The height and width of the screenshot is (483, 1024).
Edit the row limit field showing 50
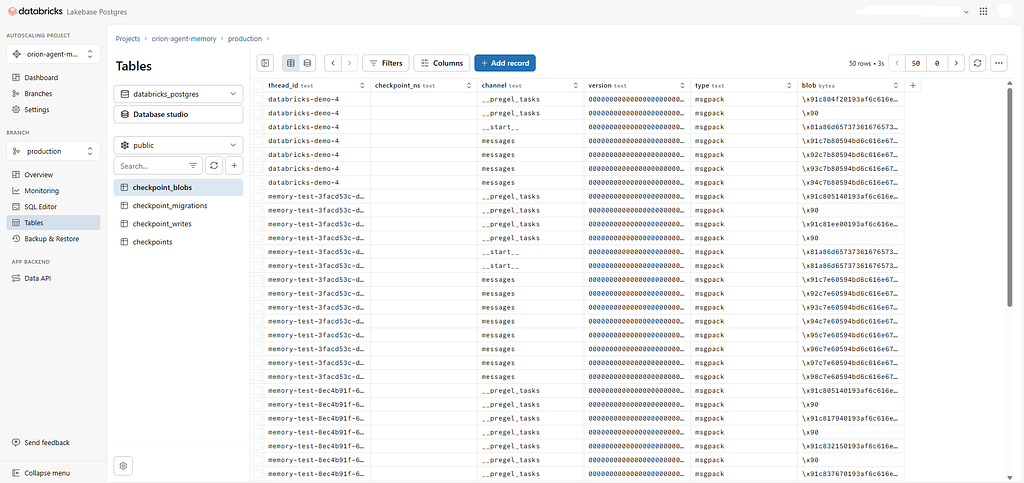tap(916, 63)
